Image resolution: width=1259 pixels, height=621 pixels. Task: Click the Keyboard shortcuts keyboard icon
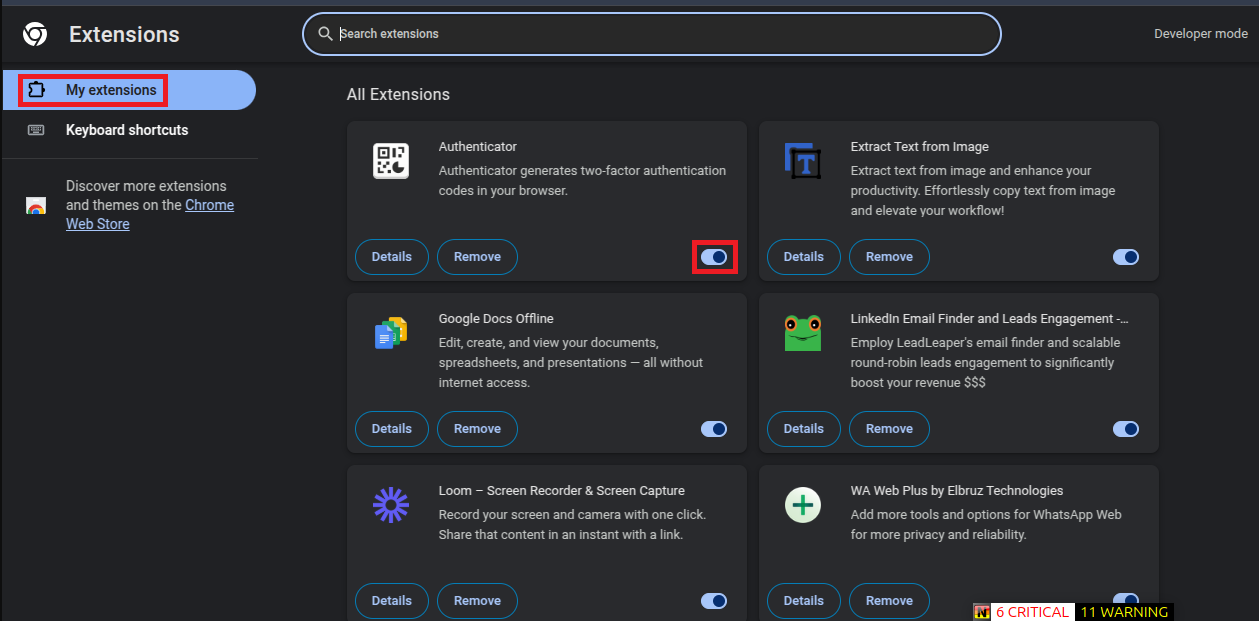click(x=36, y=130)
